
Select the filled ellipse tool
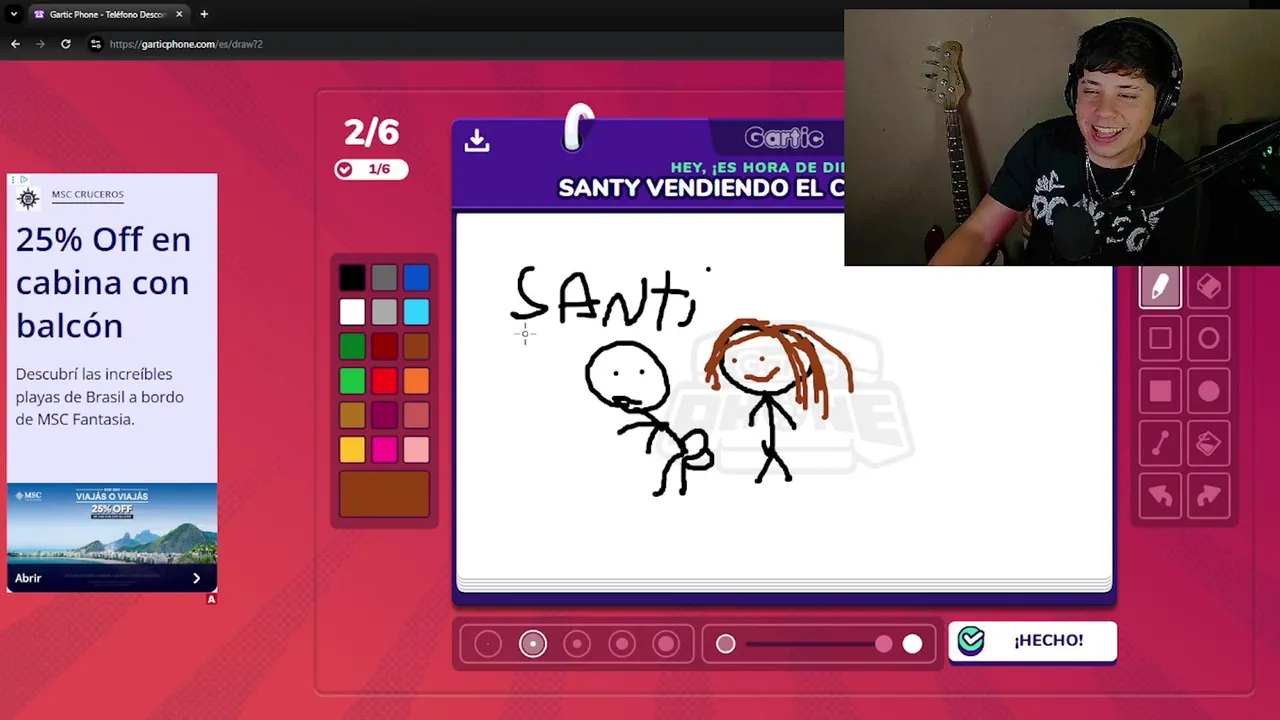click(x=1209, y=392)
